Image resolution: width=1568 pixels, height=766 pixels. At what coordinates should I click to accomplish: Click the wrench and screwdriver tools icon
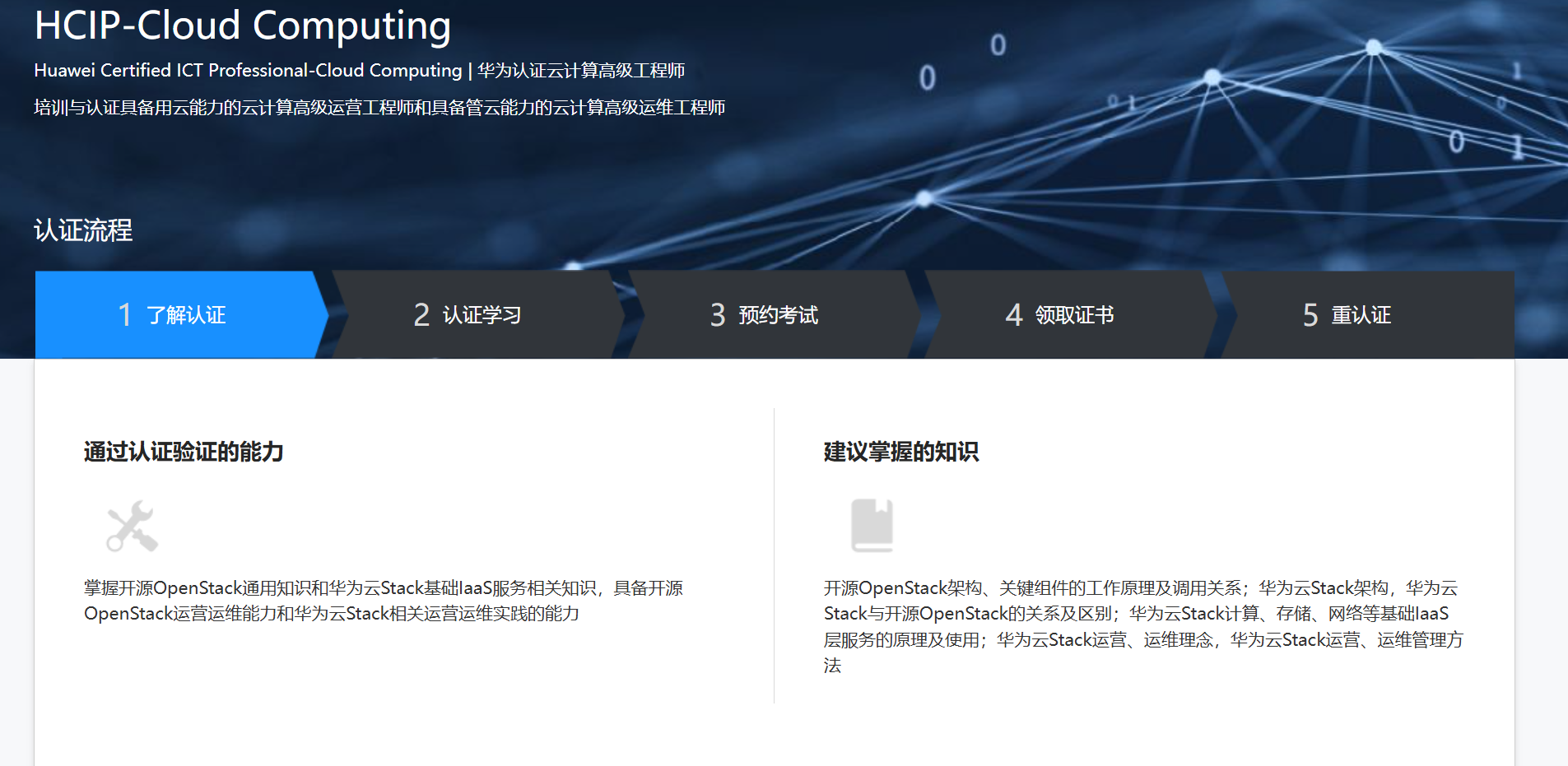coord(132,526)
